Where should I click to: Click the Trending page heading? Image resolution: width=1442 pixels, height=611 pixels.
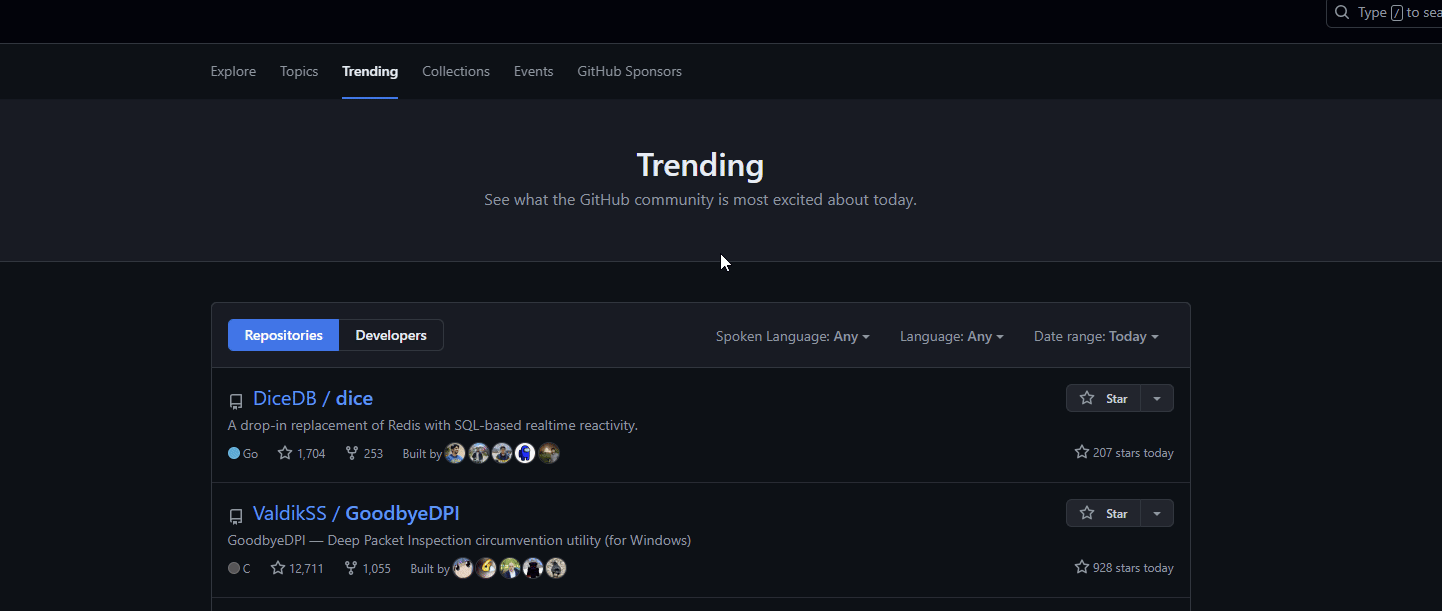click(700, 165)
